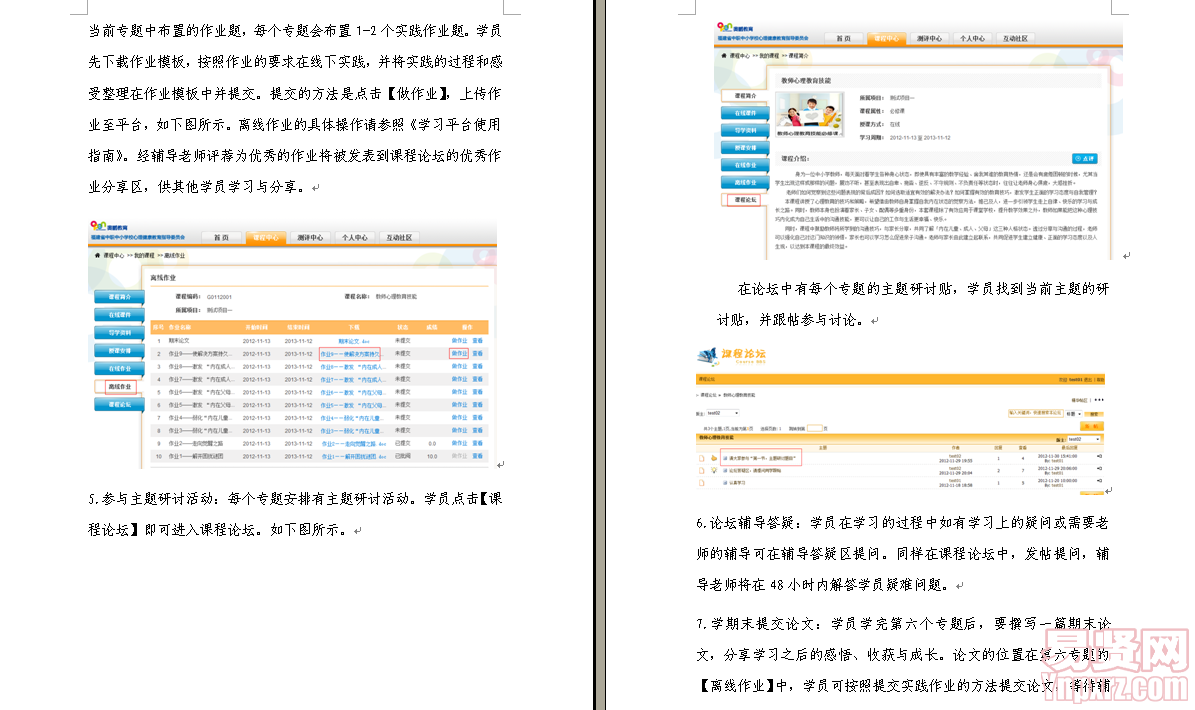Select the 首页 tab in the 离线作业 screenshot
Image resolution: width=1195 pixels, height=710 pixels.
pos(222,238)
